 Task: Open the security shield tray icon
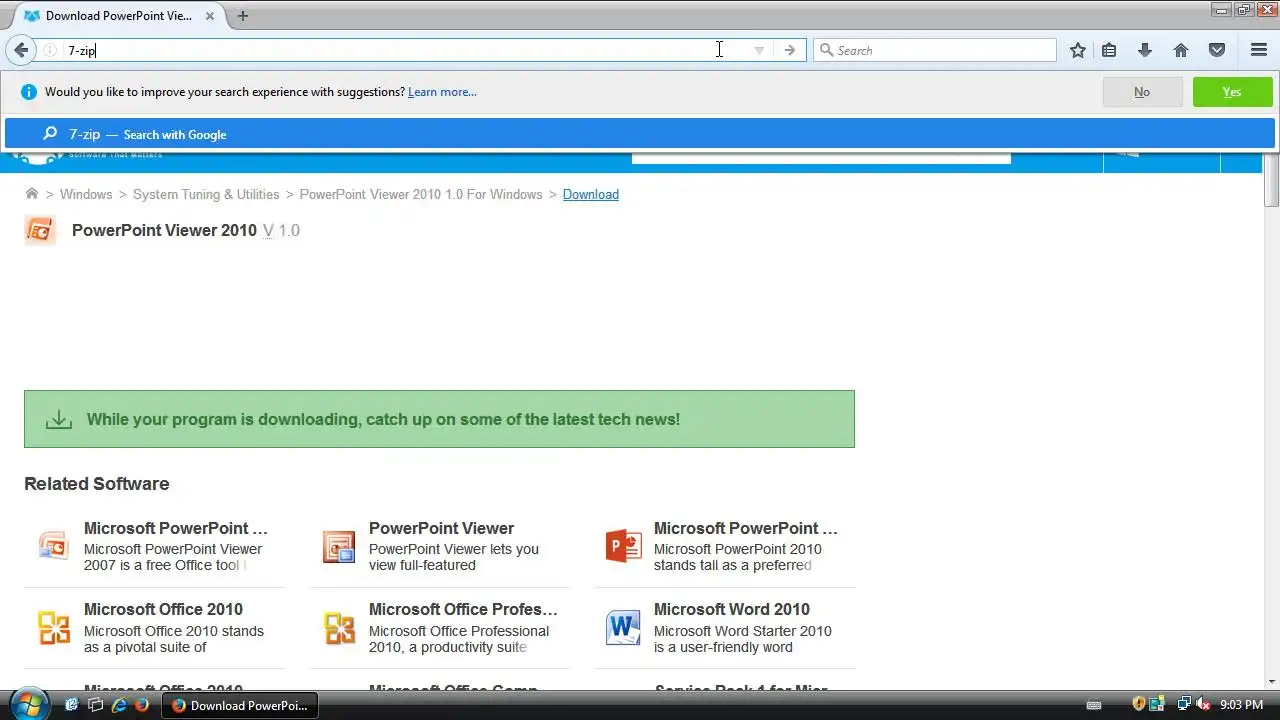click(x=1139, y=705)
